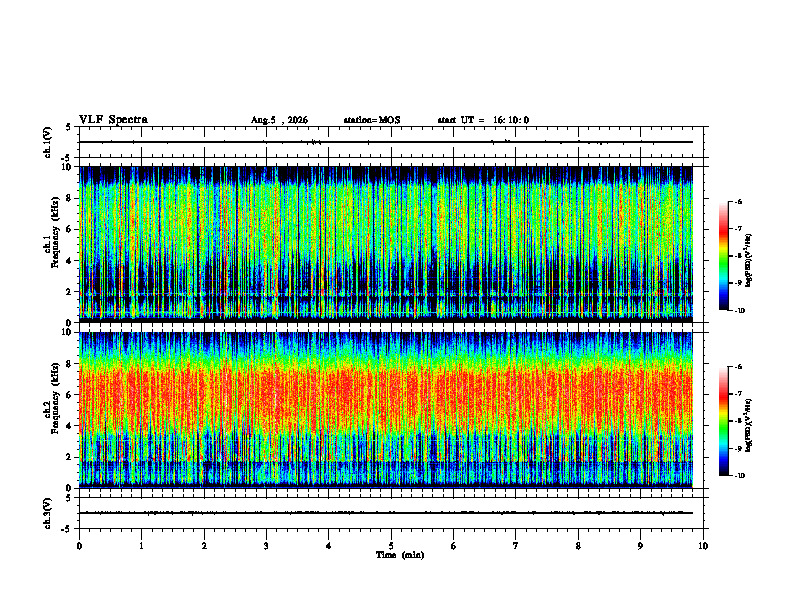Click ch.1(V) axis tick "5"
792x612 pixels.
click(x=68, y=127)
